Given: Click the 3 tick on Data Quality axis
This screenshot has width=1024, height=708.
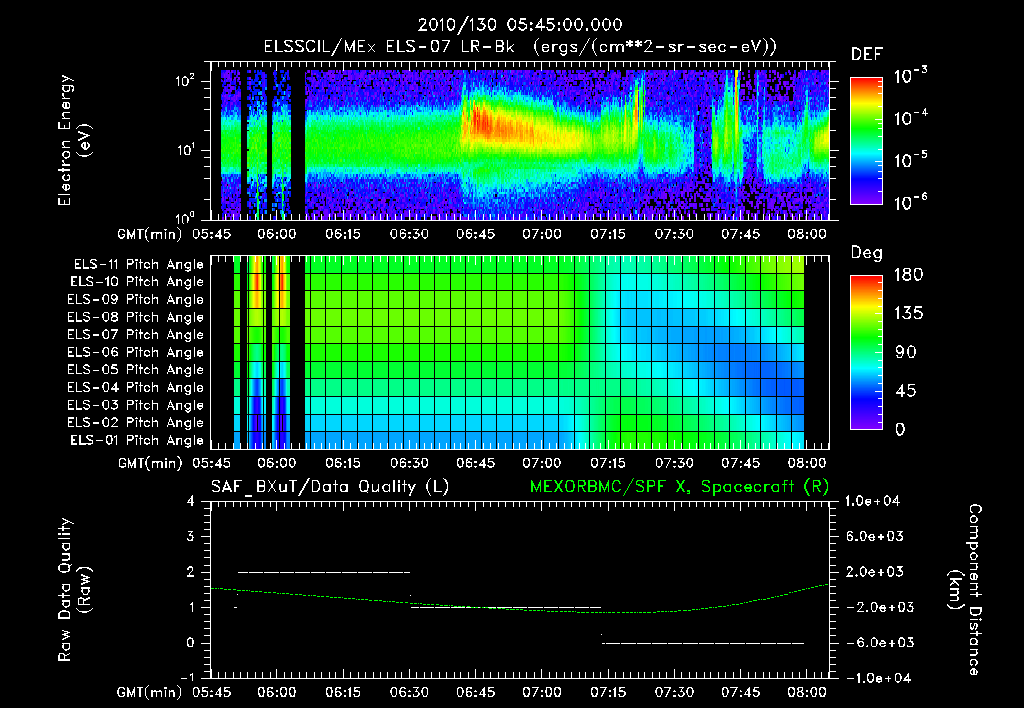Looking at the screenshot, I should [191, 537].
